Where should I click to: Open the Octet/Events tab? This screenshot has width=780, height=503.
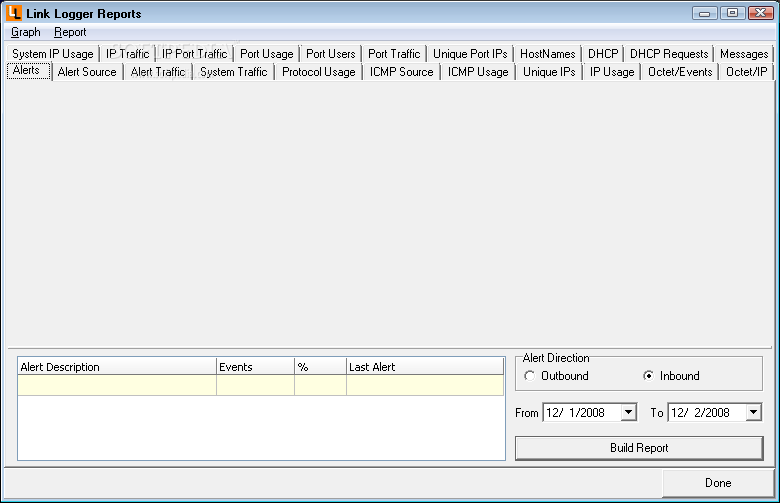(x=680, y=72)
